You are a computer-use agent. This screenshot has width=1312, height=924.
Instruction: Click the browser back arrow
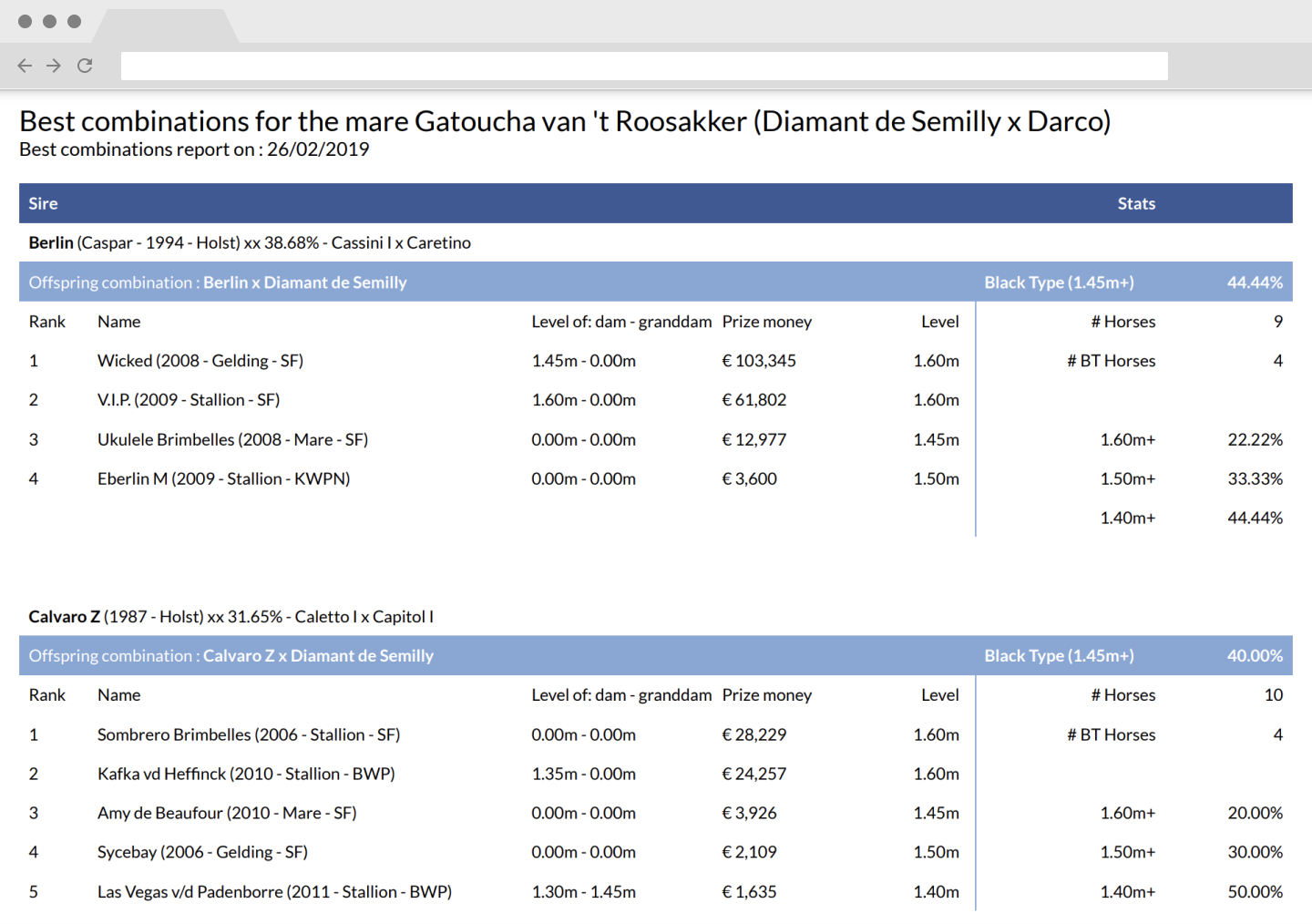tap(25, 66)
